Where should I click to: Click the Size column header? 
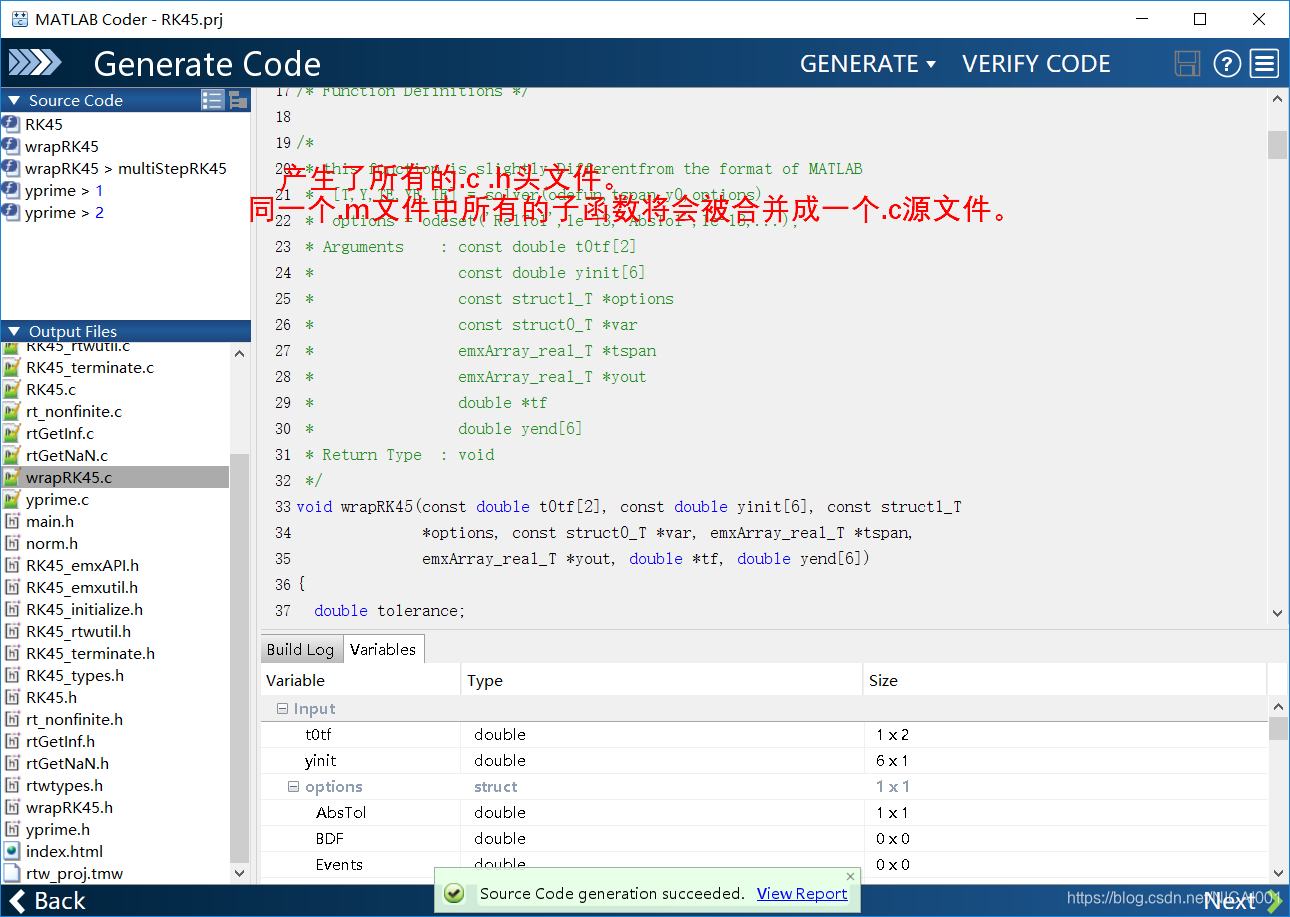1065,681
